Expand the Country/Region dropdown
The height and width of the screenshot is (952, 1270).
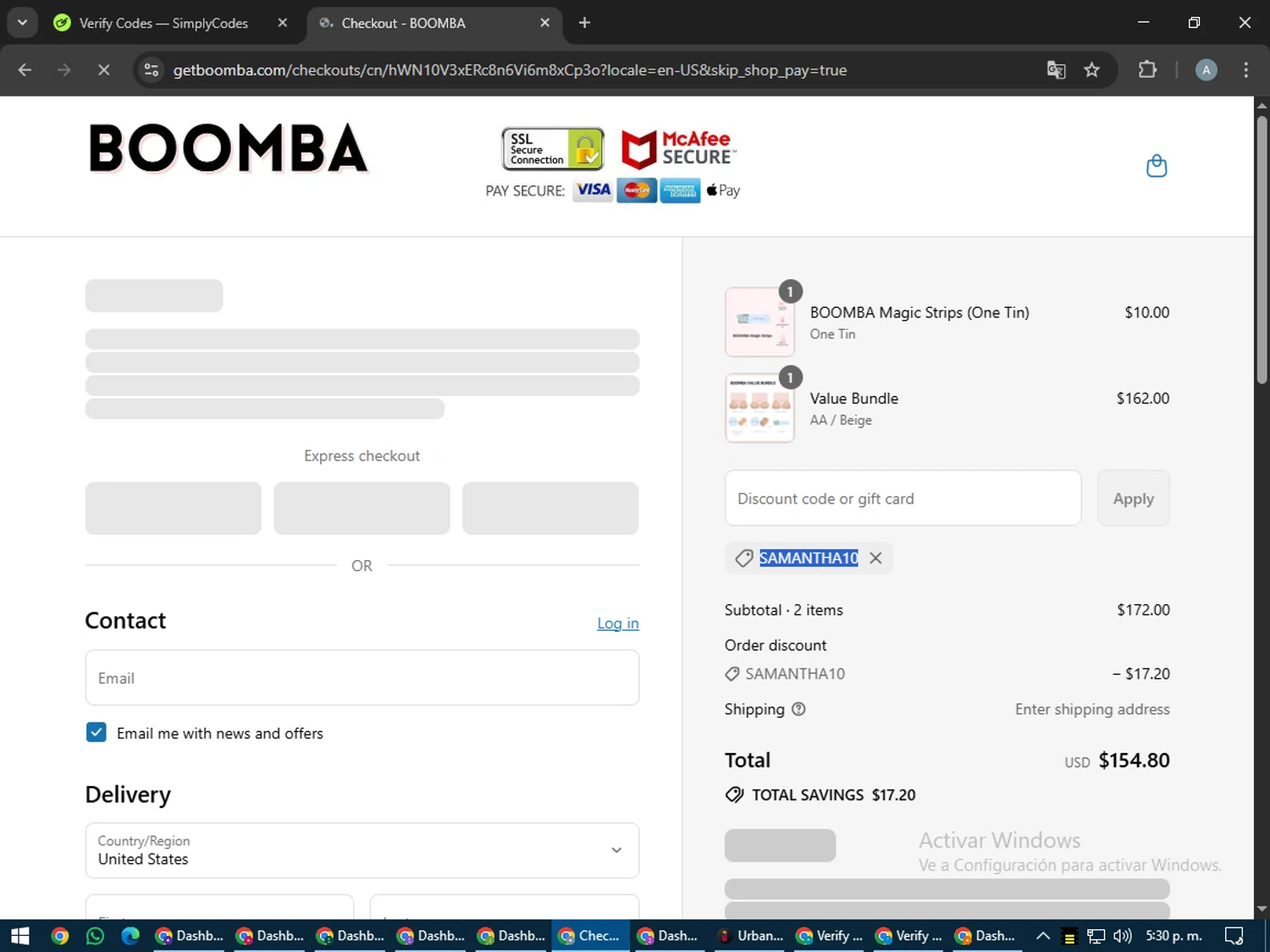point(362,850)
